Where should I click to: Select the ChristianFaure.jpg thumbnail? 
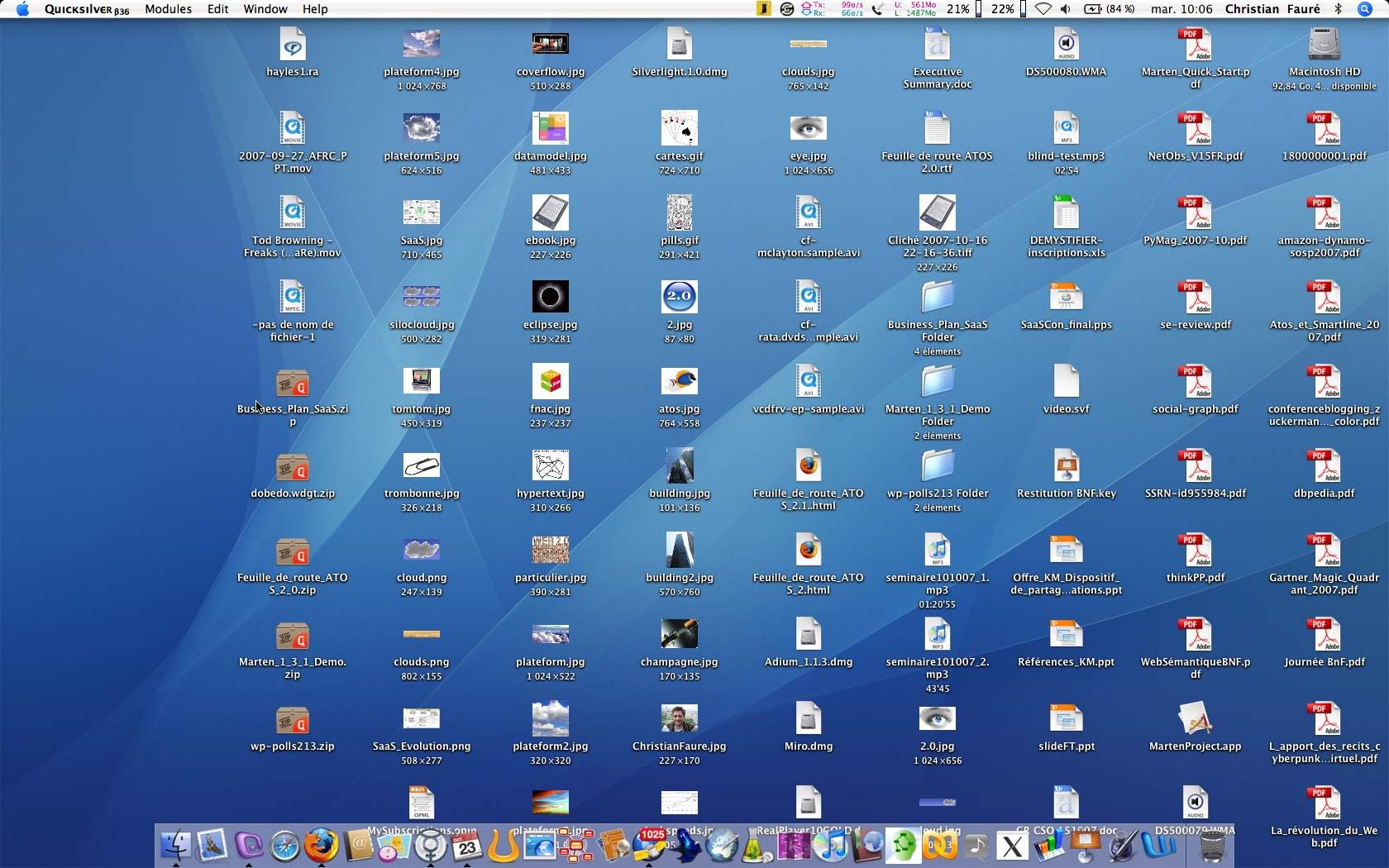point(679,719)
